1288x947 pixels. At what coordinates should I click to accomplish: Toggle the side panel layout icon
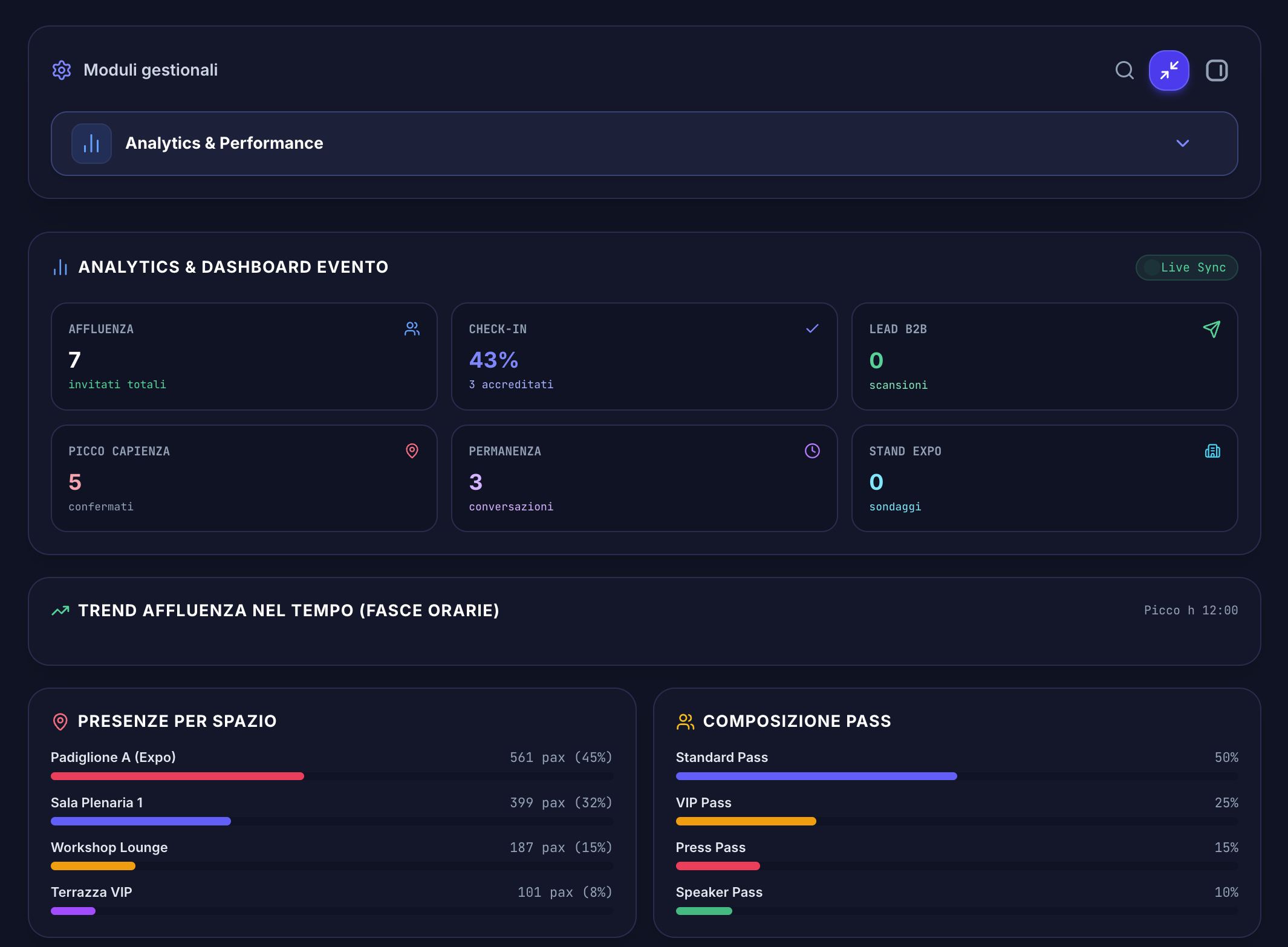point(1217,70)
